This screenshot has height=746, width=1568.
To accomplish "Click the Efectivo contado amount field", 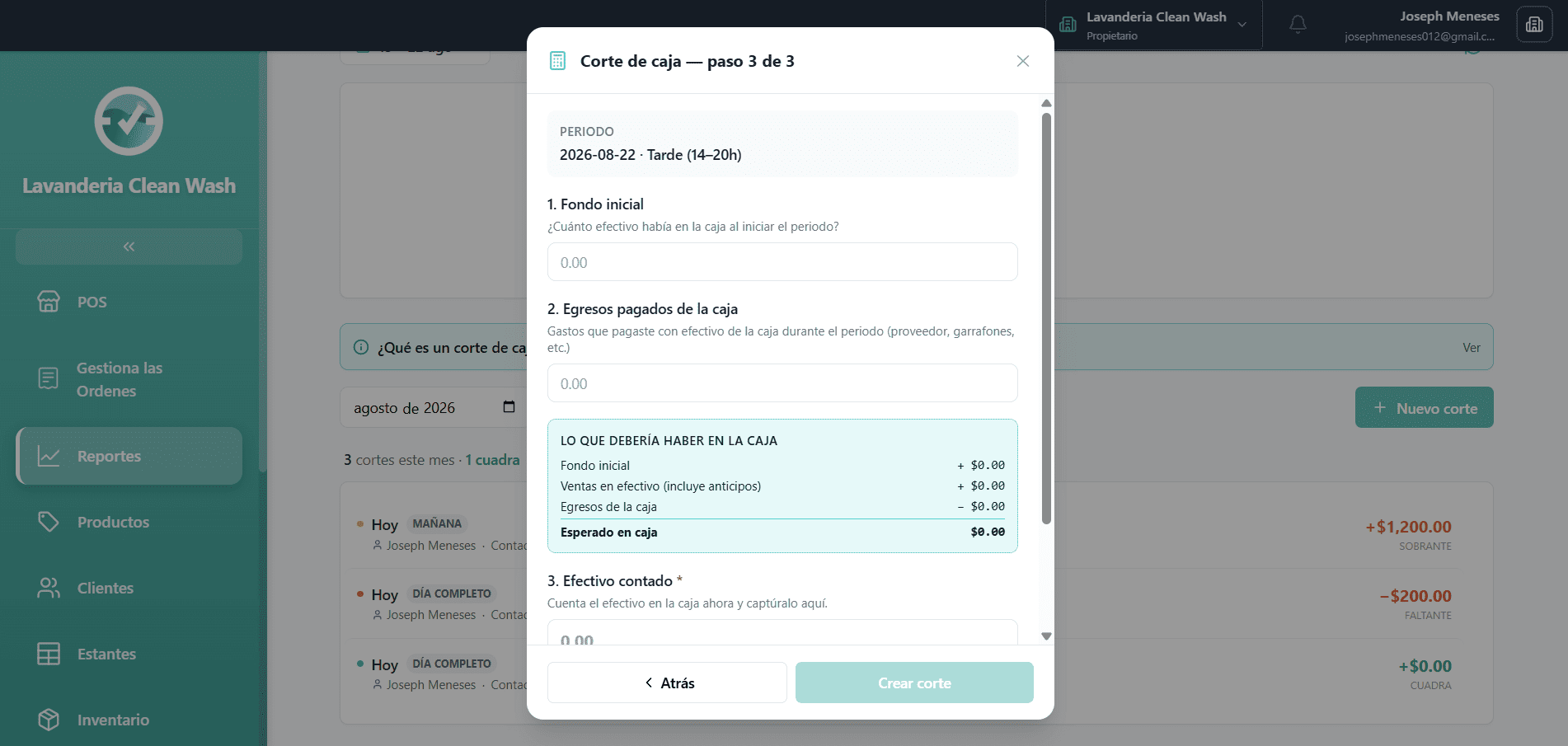I will point(782,633).
